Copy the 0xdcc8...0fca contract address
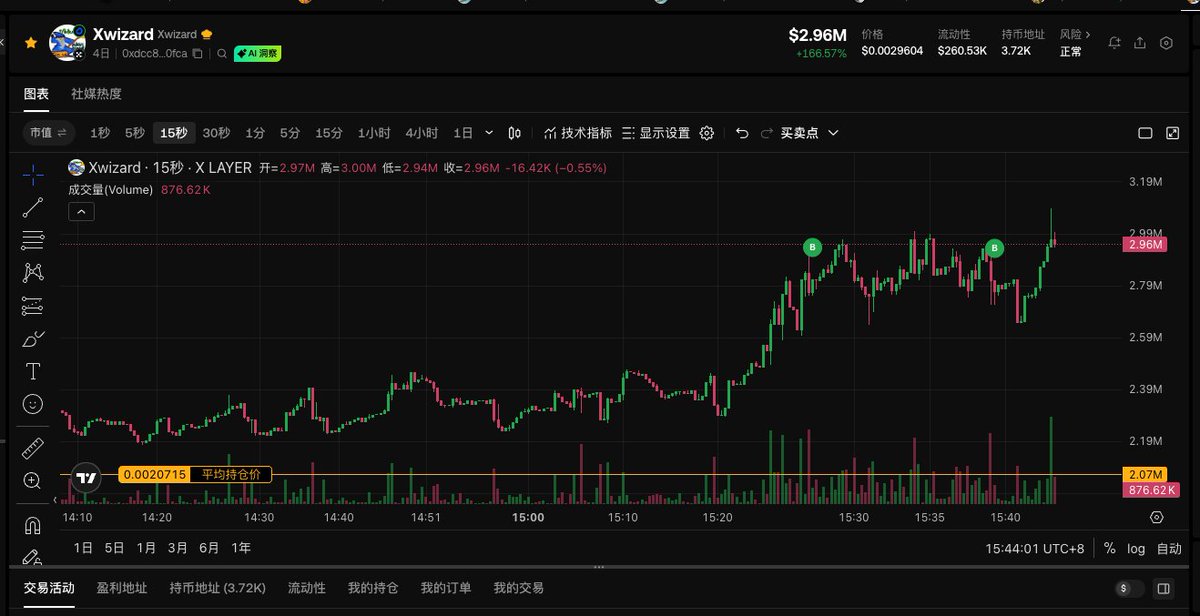This screenshot has width=1200, height=616. (198, 54)
